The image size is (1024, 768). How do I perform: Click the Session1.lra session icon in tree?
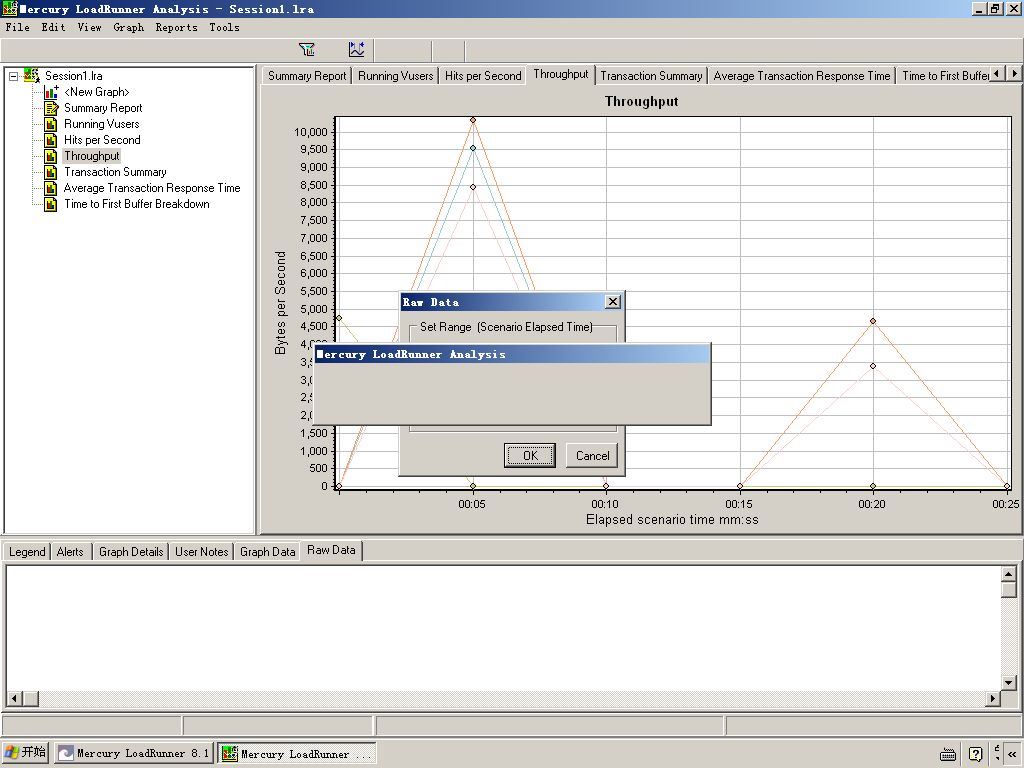coord(31,75)
